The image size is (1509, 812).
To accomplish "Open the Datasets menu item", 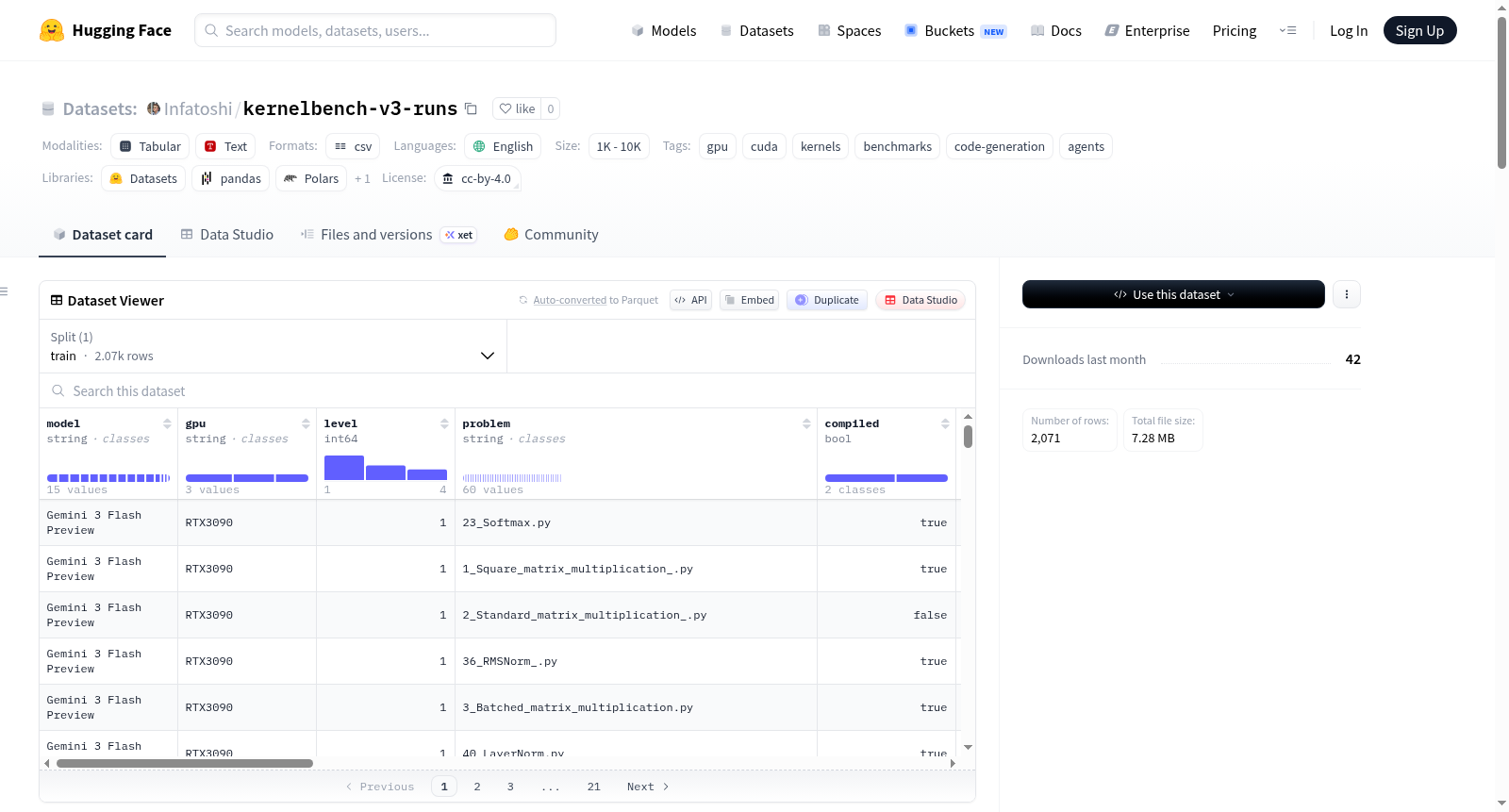I will pyautogui.click(x=756, y=30).
